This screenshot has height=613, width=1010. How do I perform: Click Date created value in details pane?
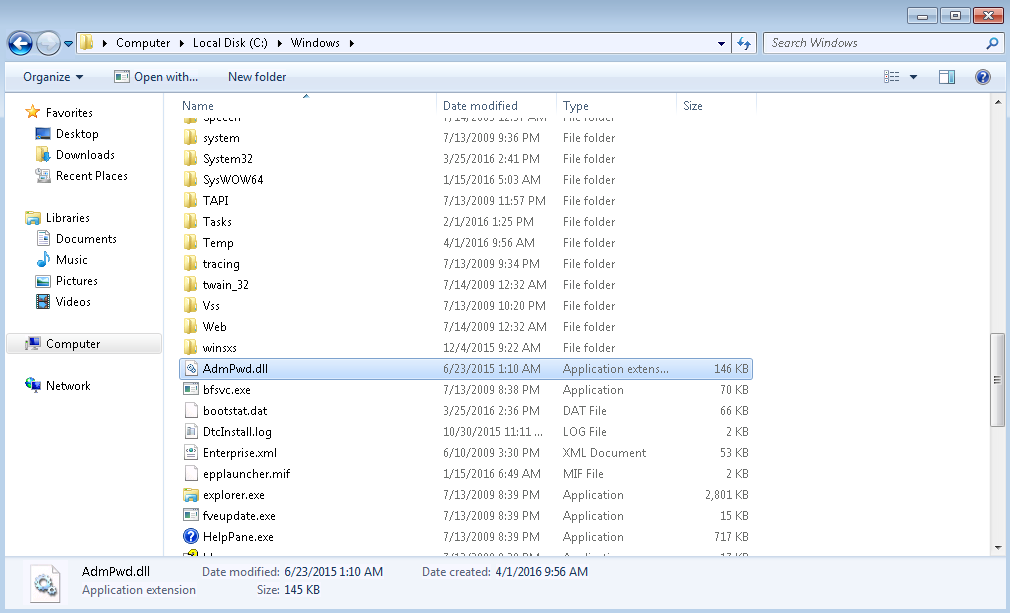(x=542, y=572)
